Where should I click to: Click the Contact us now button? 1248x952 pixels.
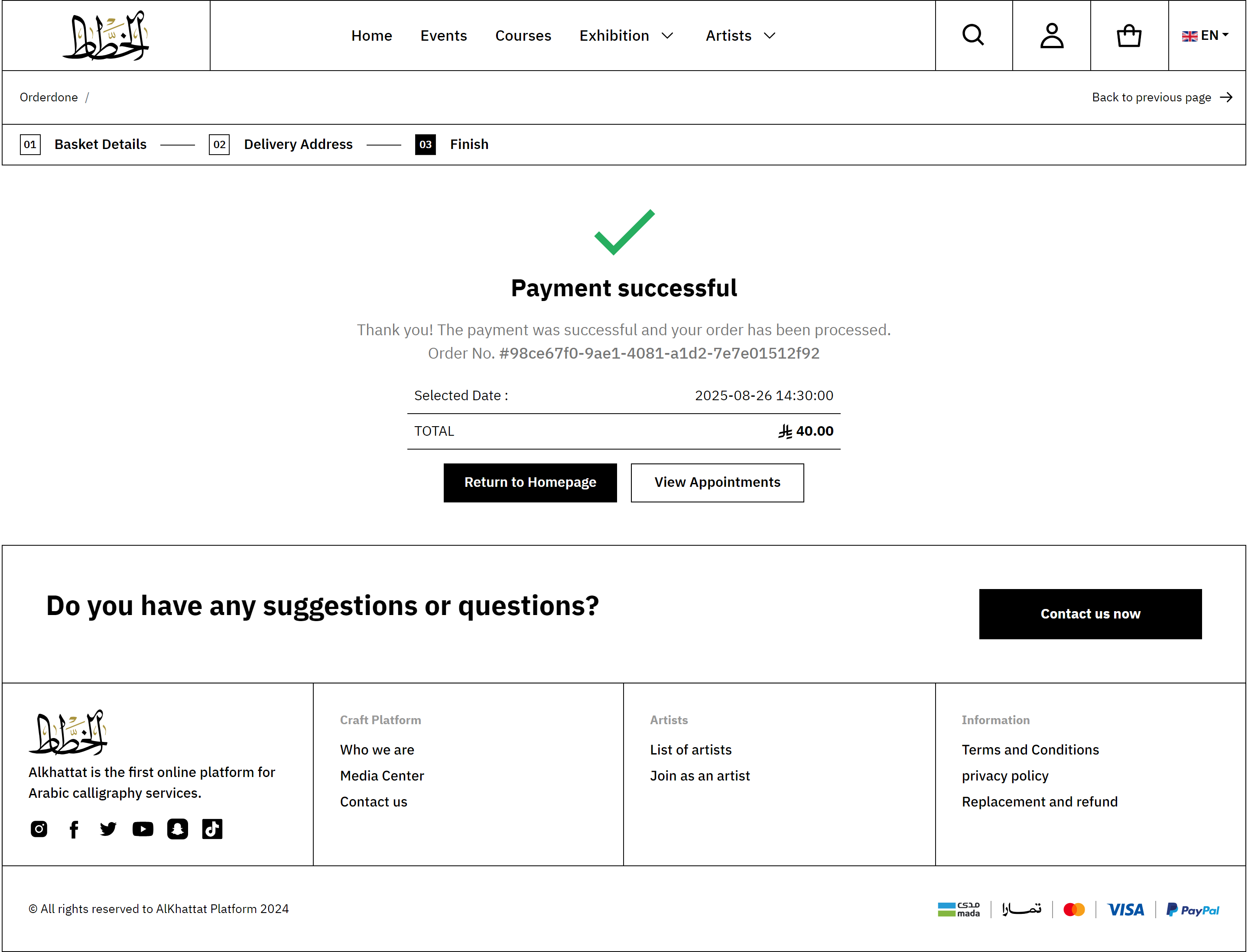coord(1090,614)
